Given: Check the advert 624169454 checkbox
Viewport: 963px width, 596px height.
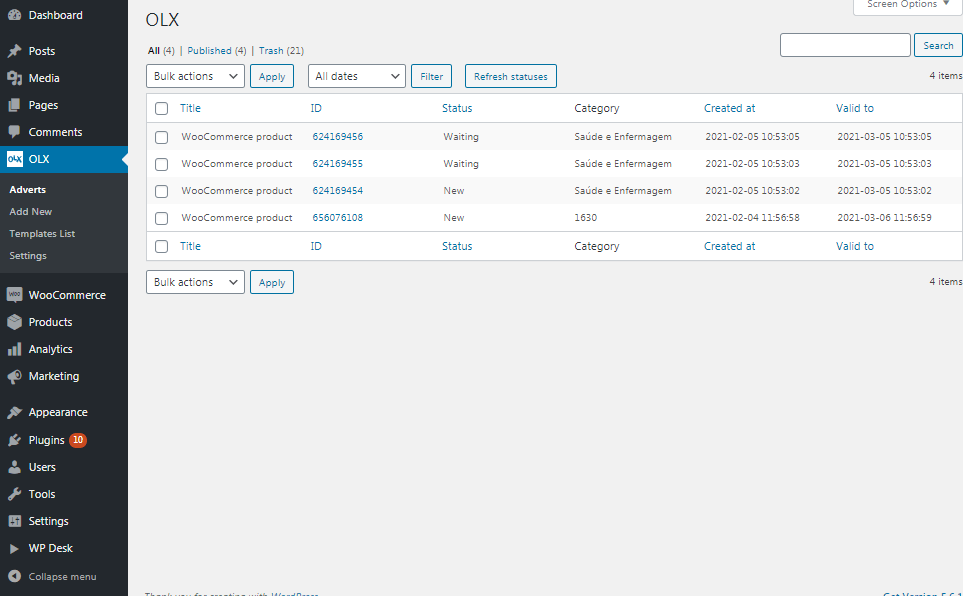Looking at the screenshot, I should pos(162,191).
